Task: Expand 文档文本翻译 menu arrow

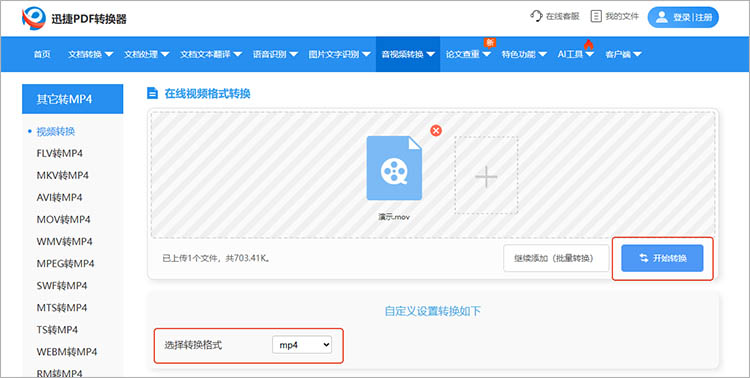Action: point(237,55)
